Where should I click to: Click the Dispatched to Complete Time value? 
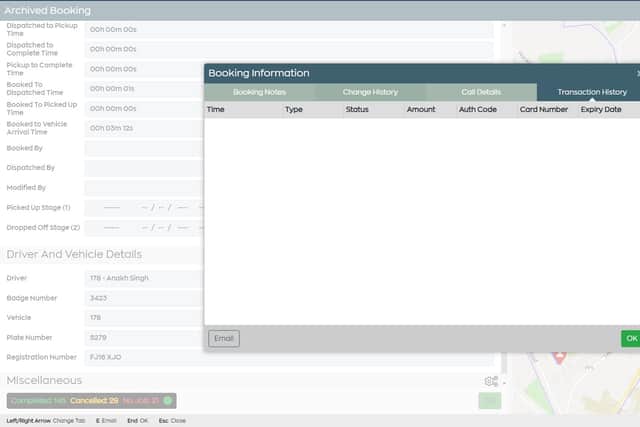tap(289, 49)
